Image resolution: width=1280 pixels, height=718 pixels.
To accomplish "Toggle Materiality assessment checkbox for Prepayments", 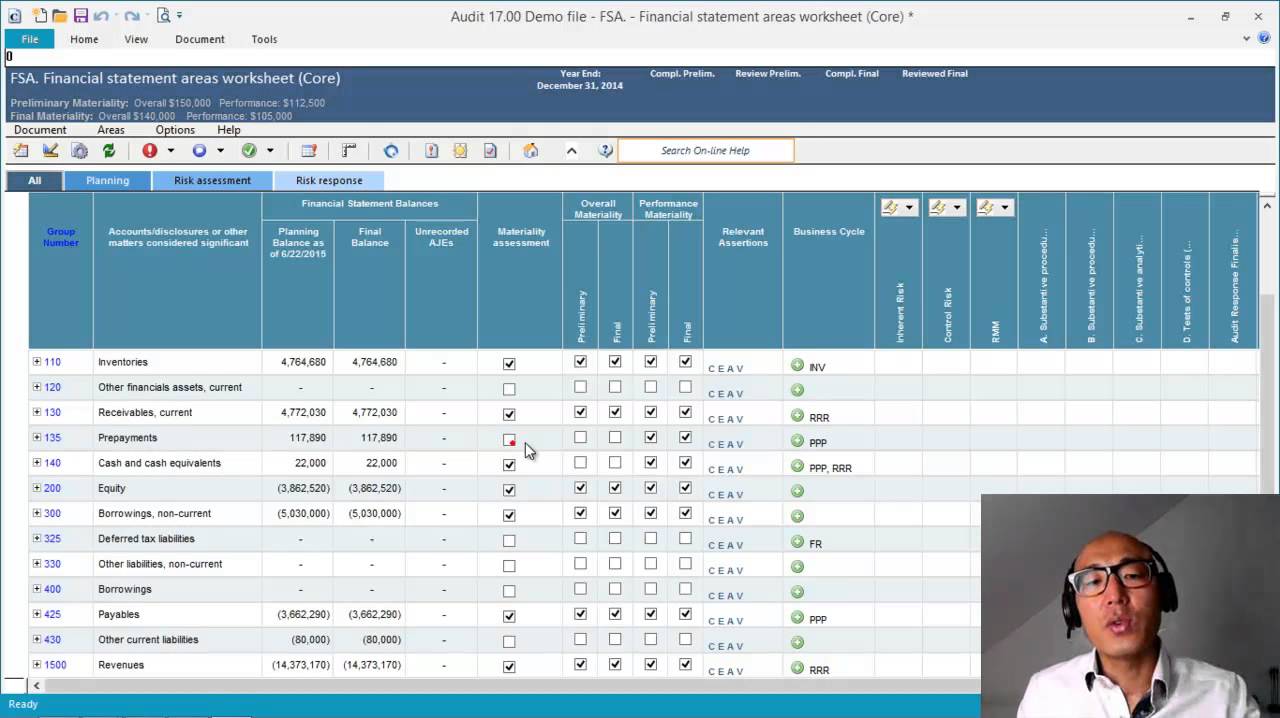I will [509, 440].
